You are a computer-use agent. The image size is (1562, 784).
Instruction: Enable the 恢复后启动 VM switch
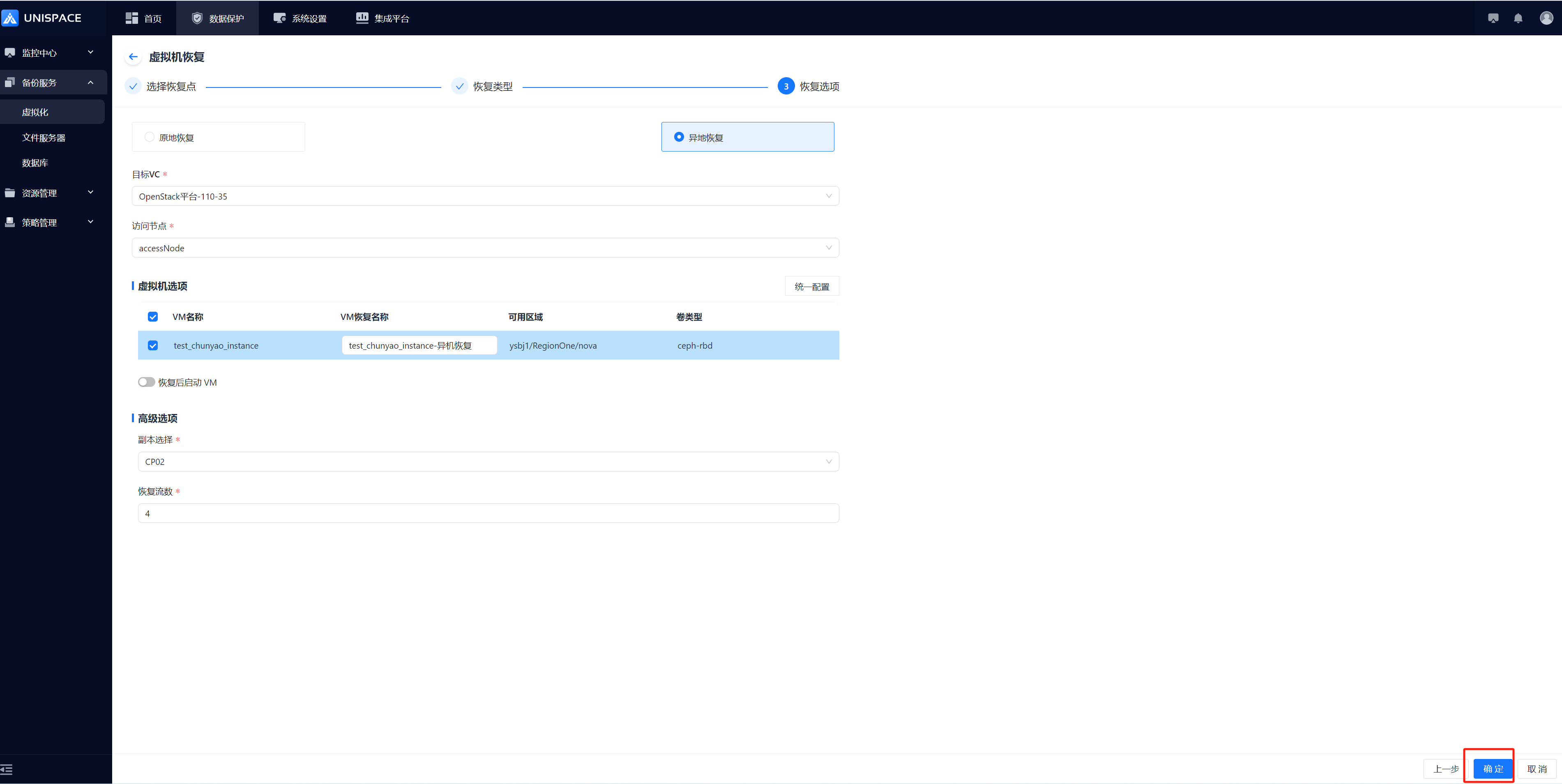click(146, 382)
